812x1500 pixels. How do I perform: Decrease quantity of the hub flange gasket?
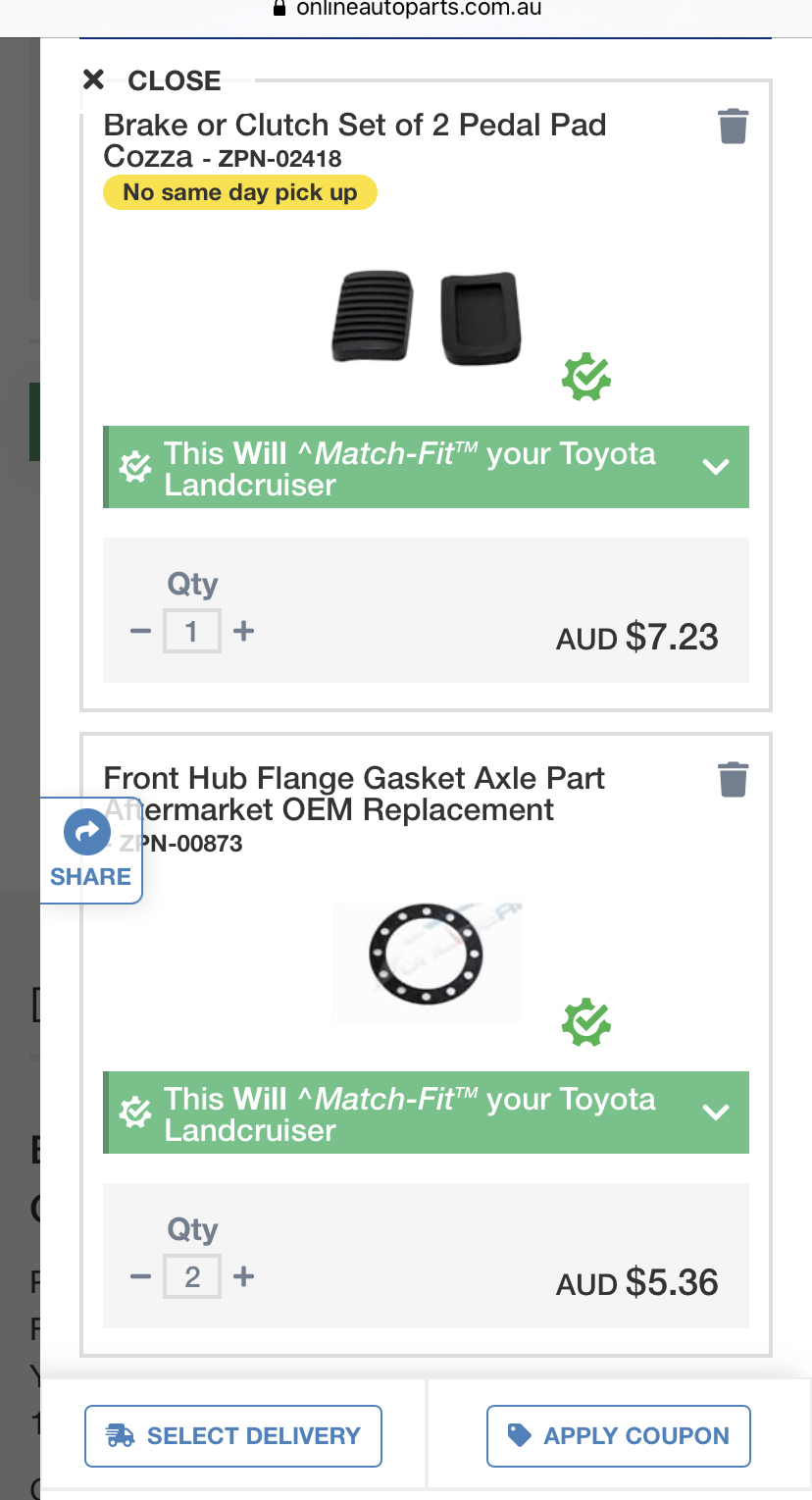[140, 1276]
